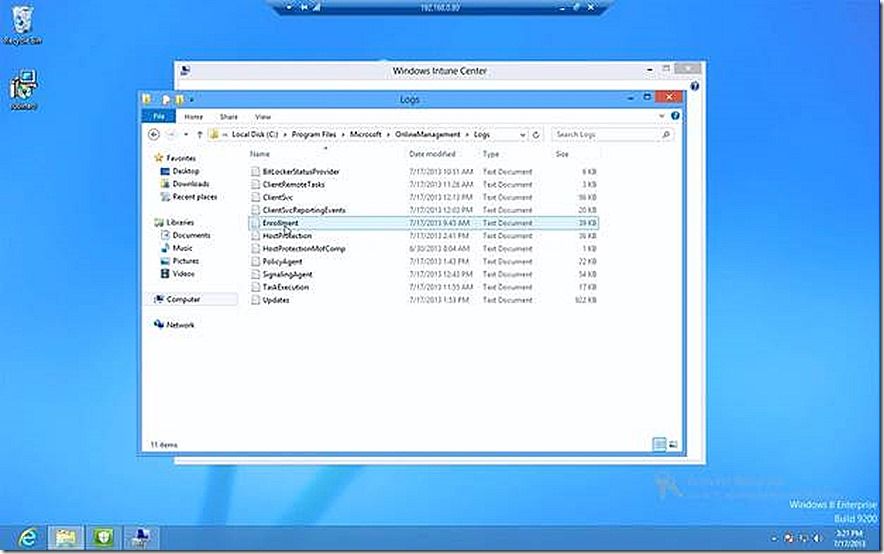
Task: Open Videos library in navigation pane
Action: coord(183,274)
